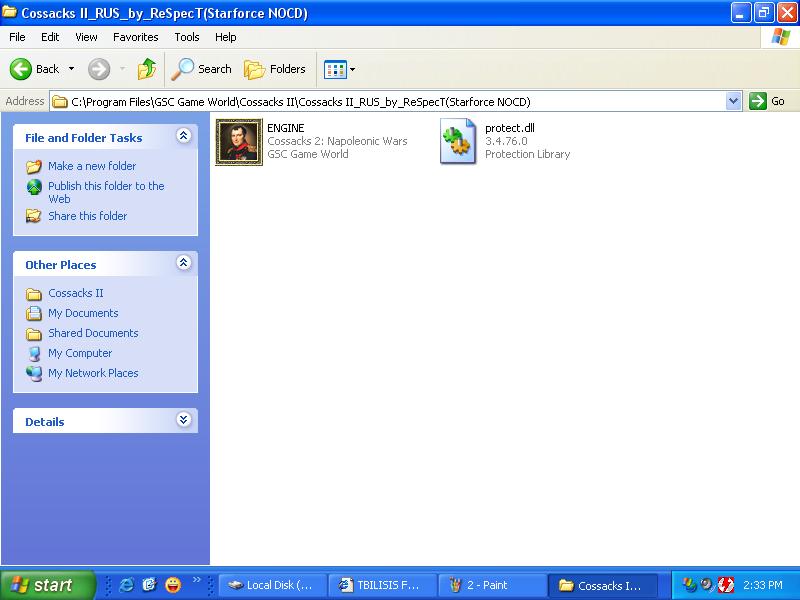Click Share this folder link
This screenshot has height=600, width=800.
point(88,216)
